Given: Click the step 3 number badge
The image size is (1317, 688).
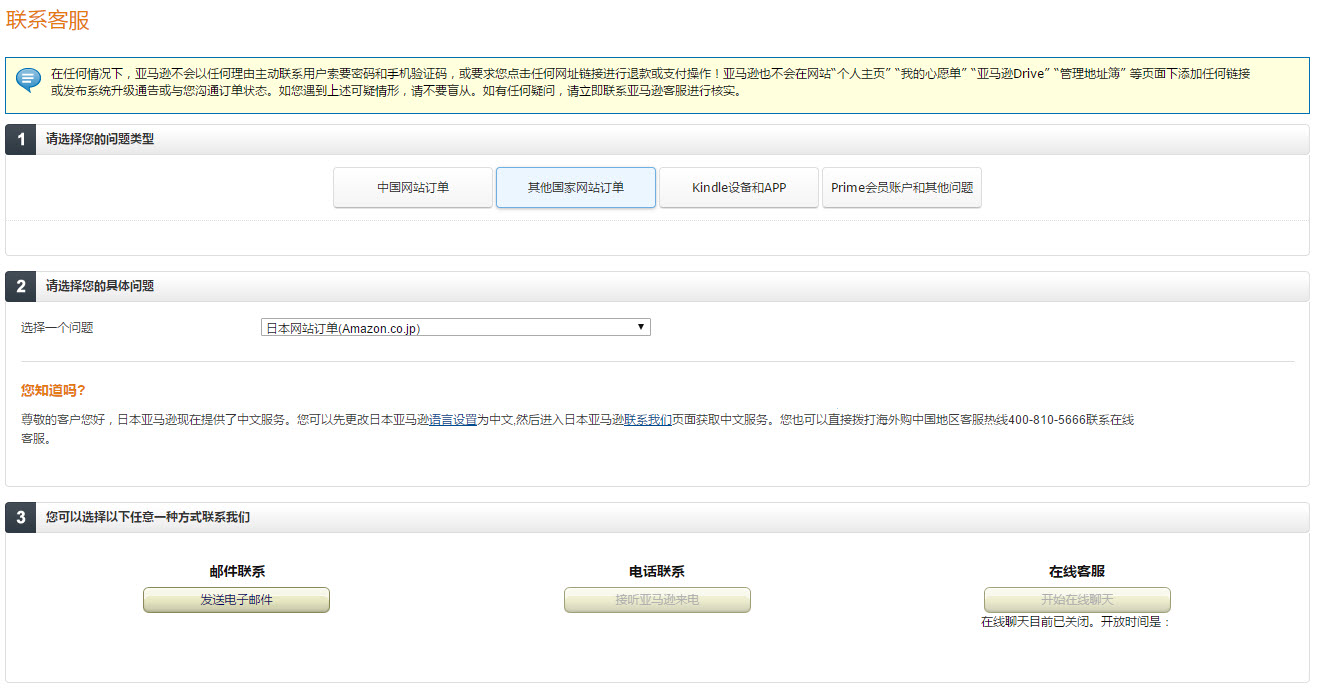Looking at the screenshot, I should click(x=21, y=517).
